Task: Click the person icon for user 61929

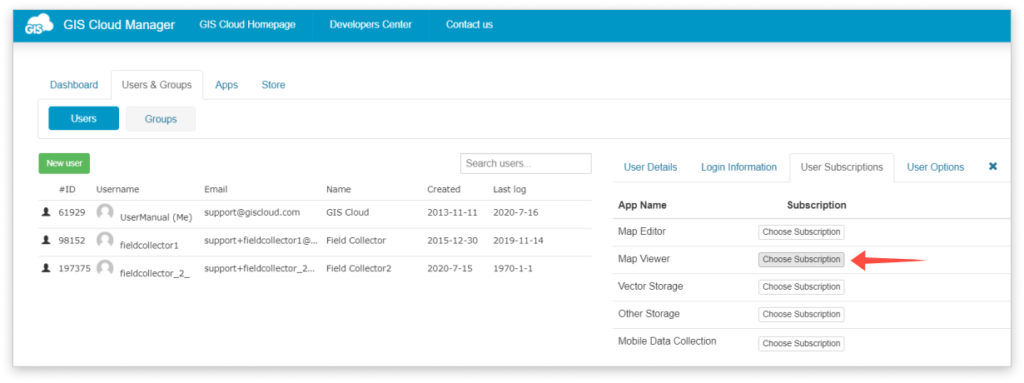Action: 46,212
